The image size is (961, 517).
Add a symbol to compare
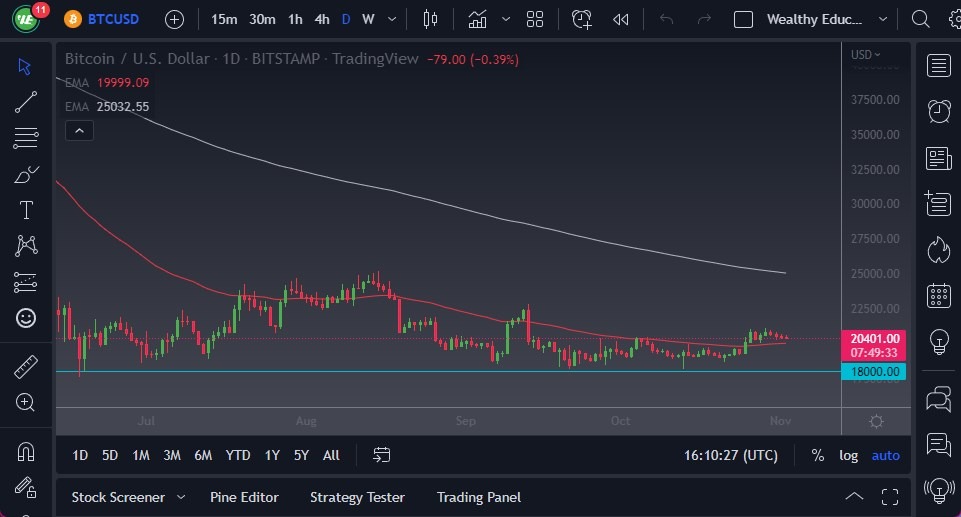(175, 20)
